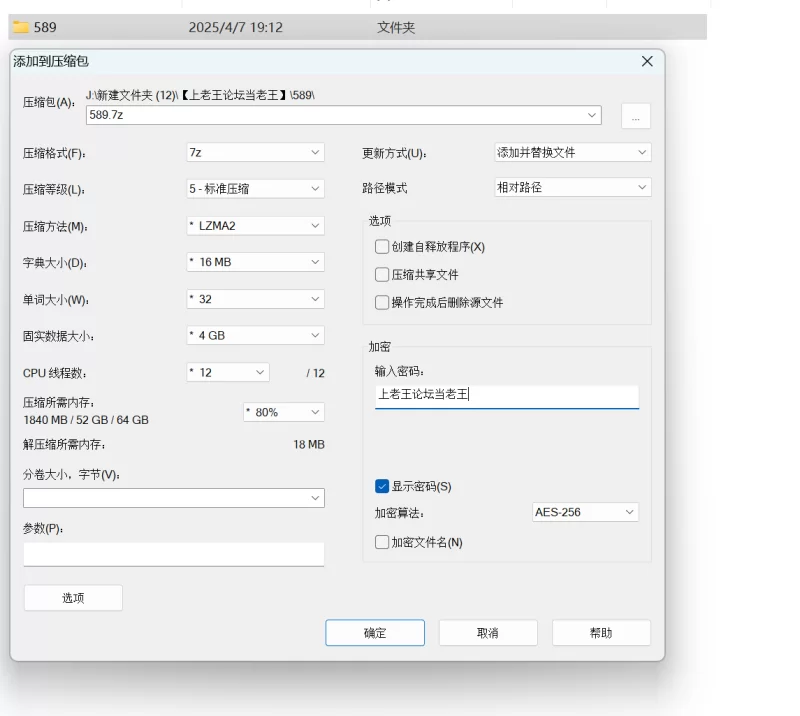Select the 589 folder row name
Screen dimensions: 800x716
(x=45, y=27)
